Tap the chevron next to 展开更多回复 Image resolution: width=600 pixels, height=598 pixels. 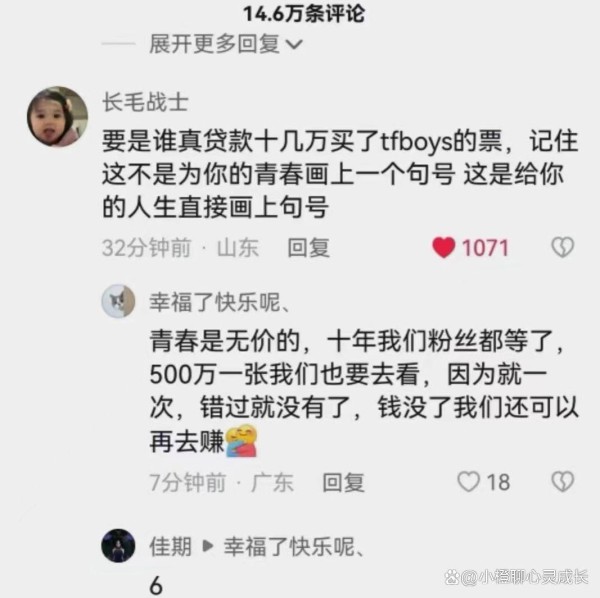point(294,45)
